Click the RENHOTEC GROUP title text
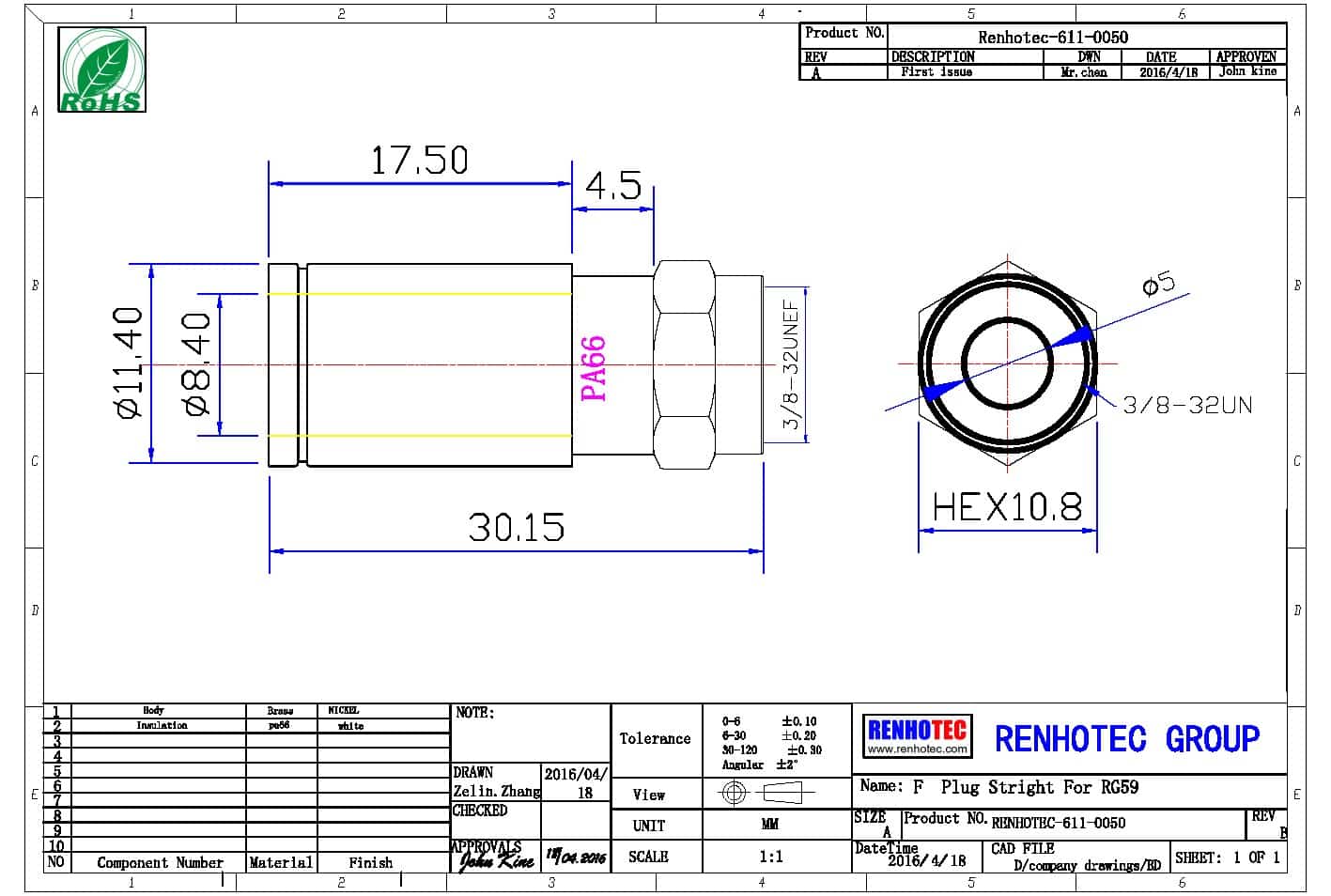 (x=1126, y=739)
